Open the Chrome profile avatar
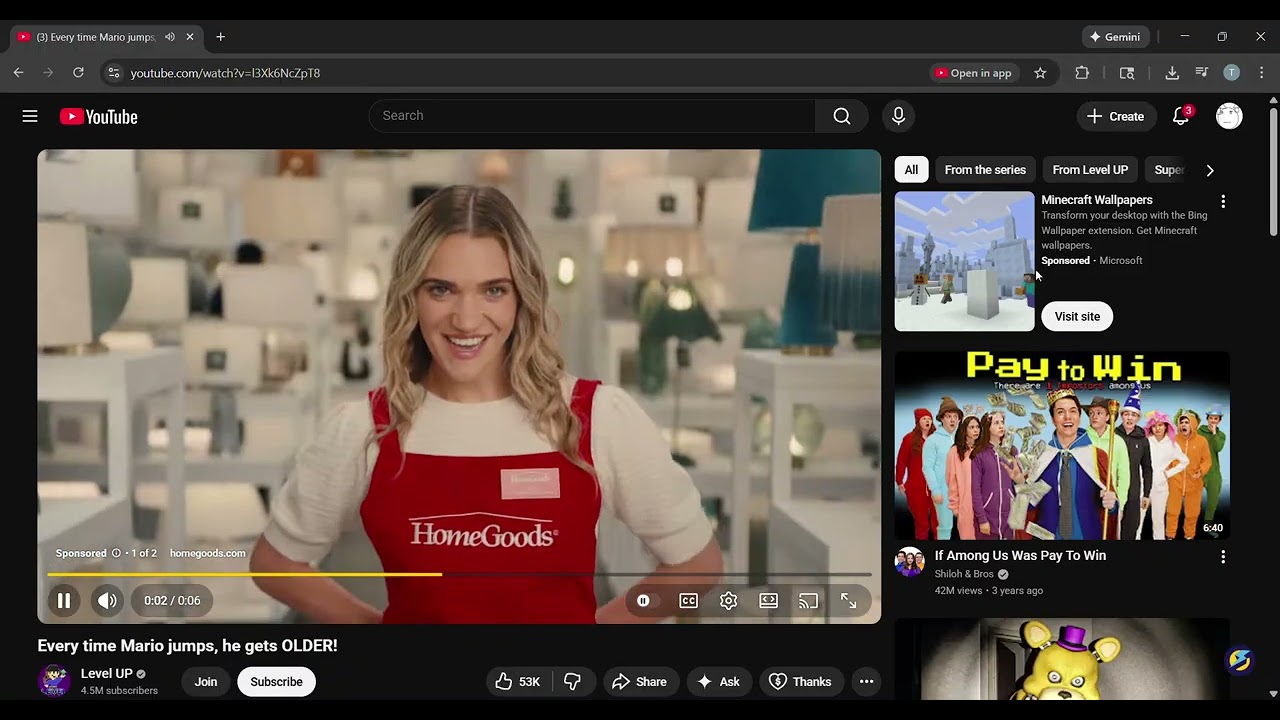The width and height of the screenshot is (1280, 720). pos(1232,73)
